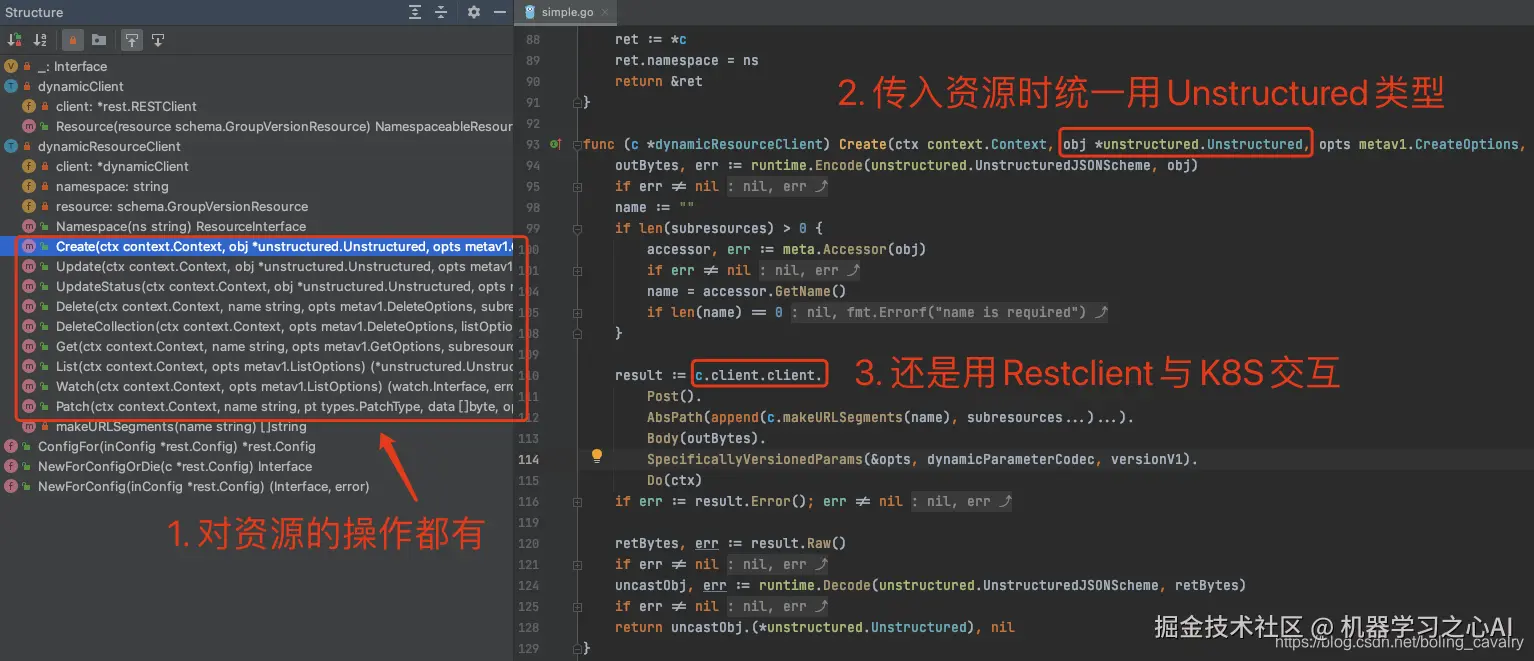Select the dynamicResourceClient type node
1534x661 pixels.
256,146
